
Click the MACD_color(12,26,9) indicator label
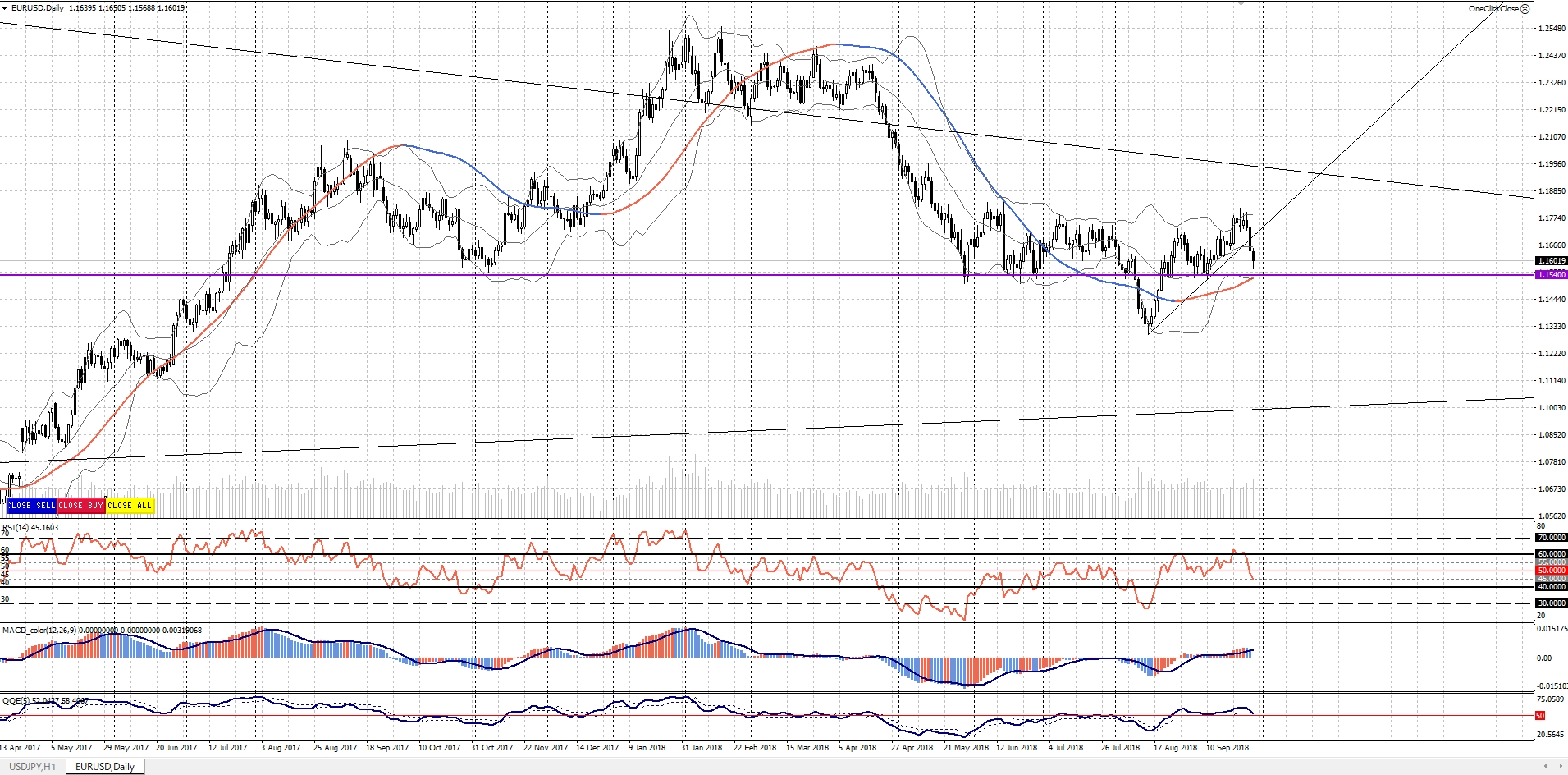[x=49, y=631]
